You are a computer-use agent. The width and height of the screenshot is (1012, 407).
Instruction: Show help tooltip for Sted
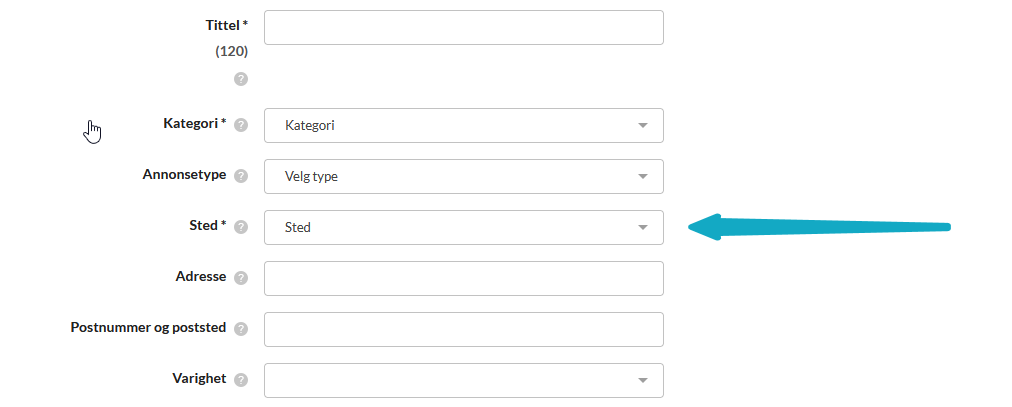(241, 227)
